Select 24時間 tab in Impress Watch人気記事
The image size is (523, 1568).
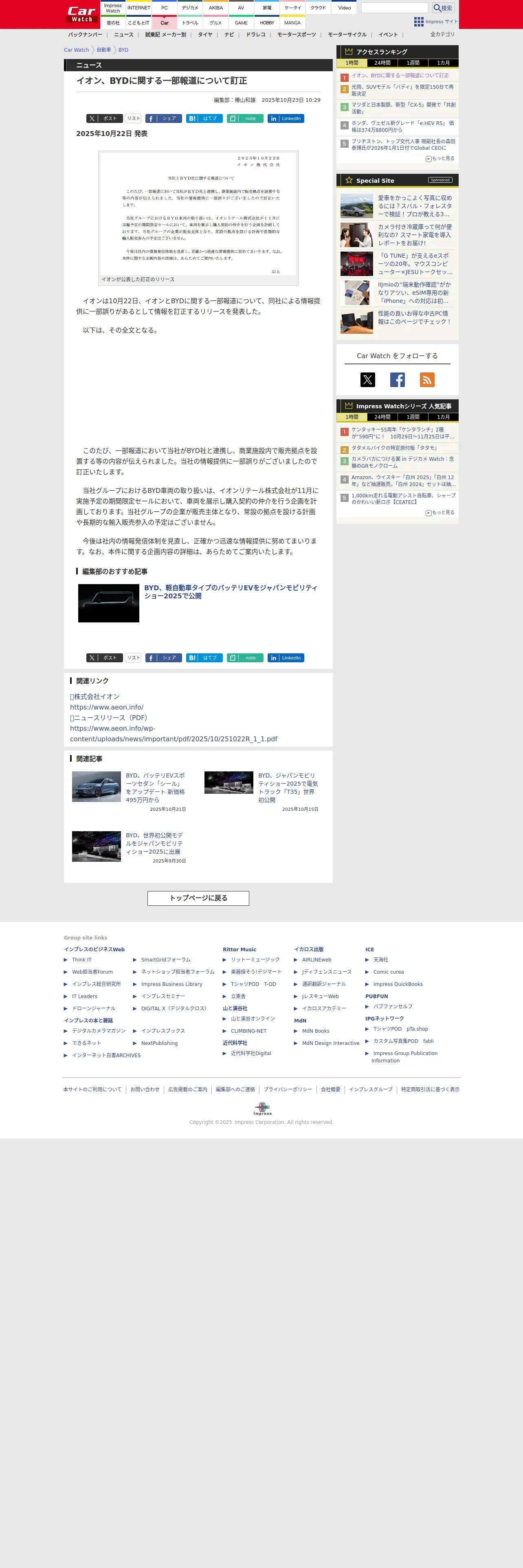click(x=382, y=417)
